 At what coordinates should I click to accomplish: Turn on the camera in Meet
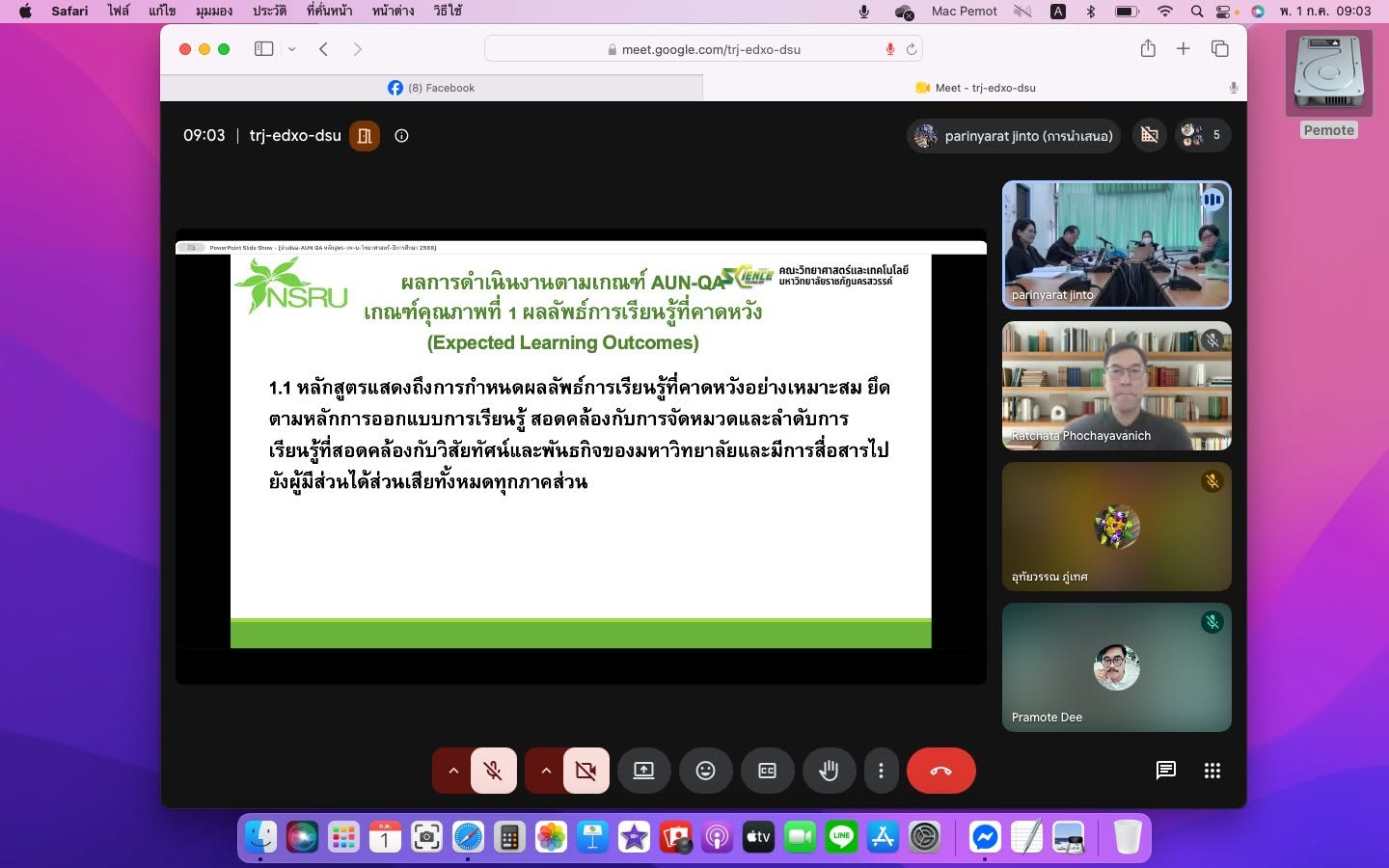click(586, 771)
